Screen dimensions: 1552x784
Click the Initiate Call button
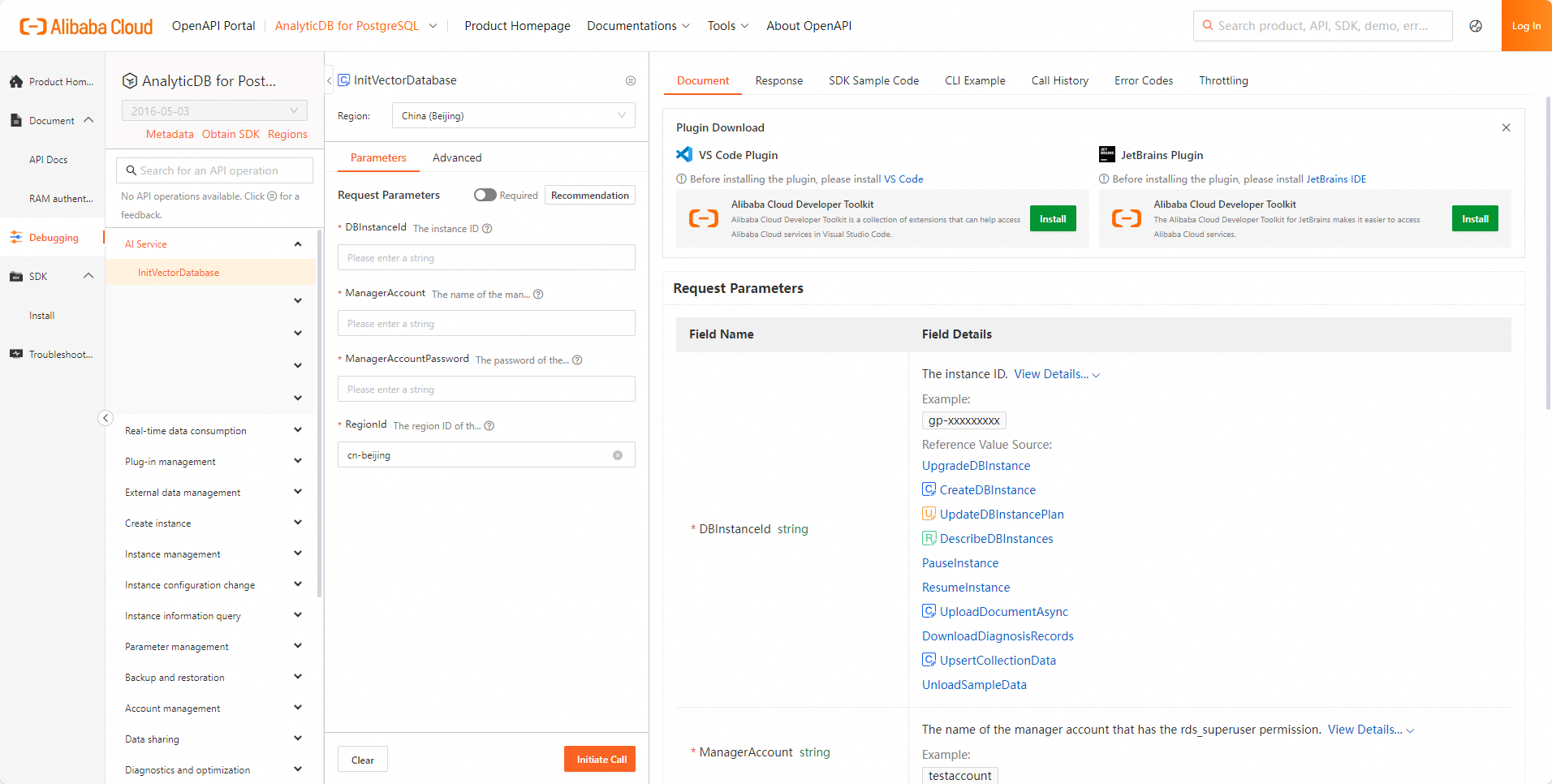coord(599,759)
